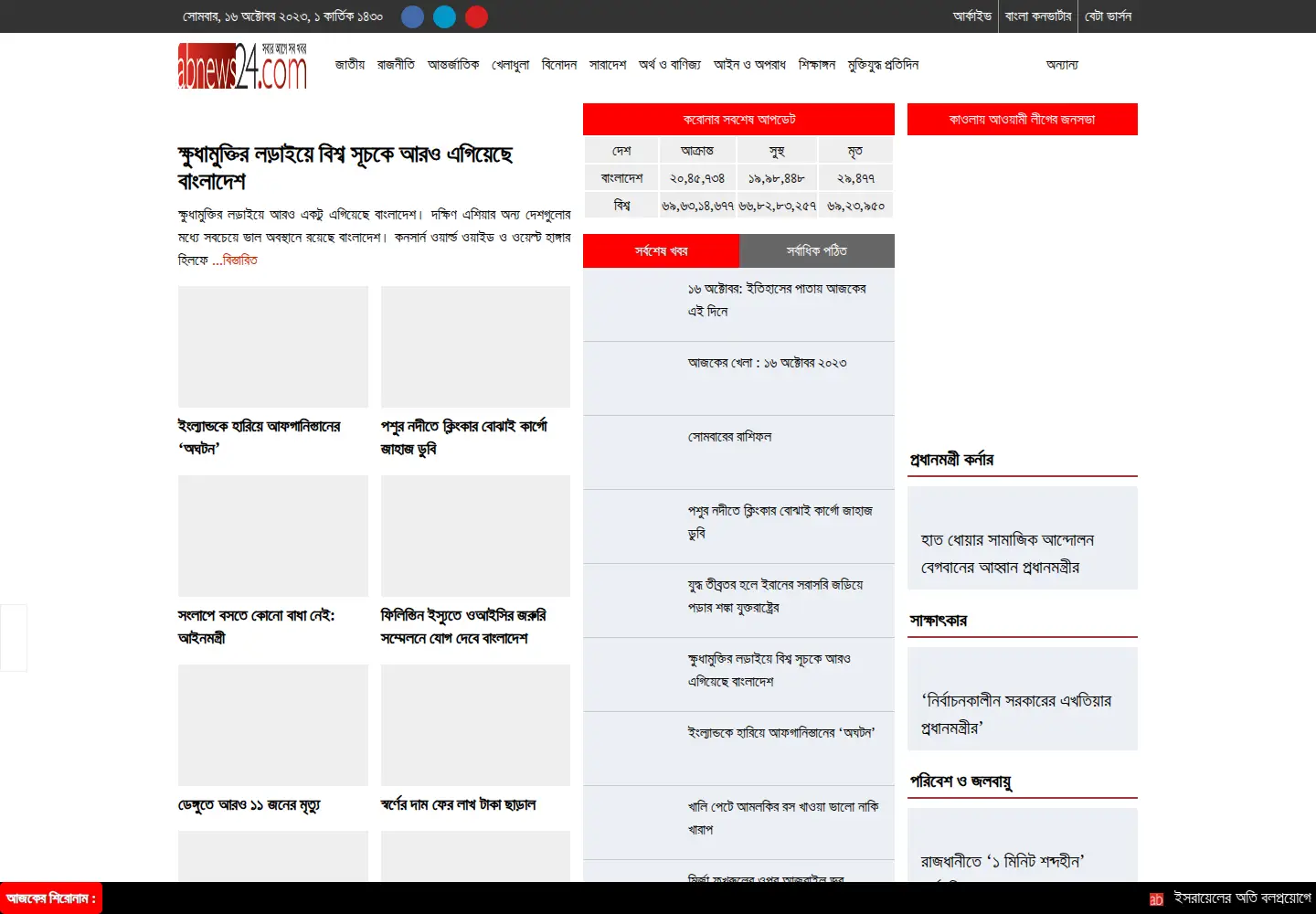Open latest news item ১৬ অক্টোবর: ইতিহাসের পাতায়
Screen dimensions: 1316x914
tap(777, 301)
